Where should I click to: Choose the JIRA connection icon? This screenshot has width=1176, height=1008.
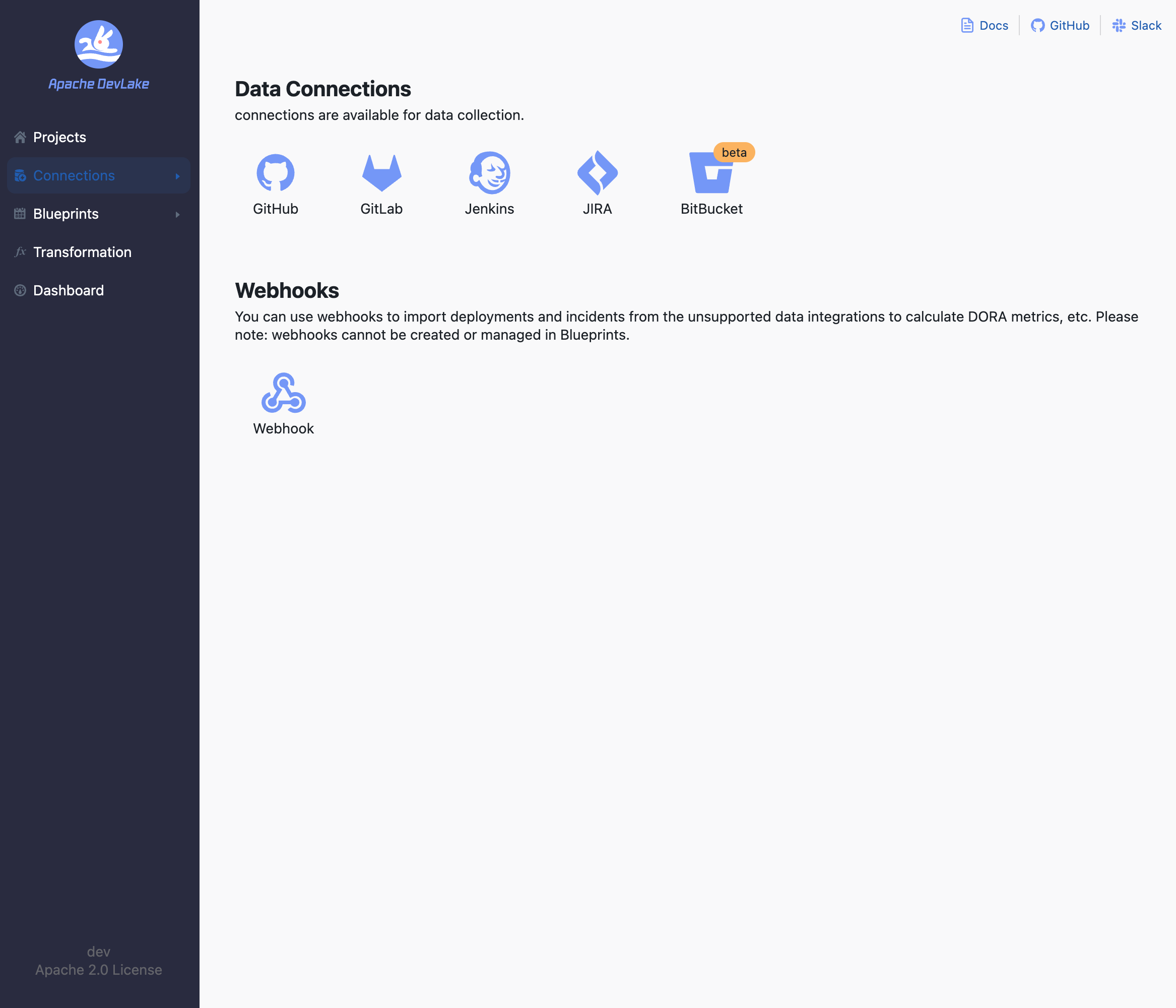click(597, 173)
